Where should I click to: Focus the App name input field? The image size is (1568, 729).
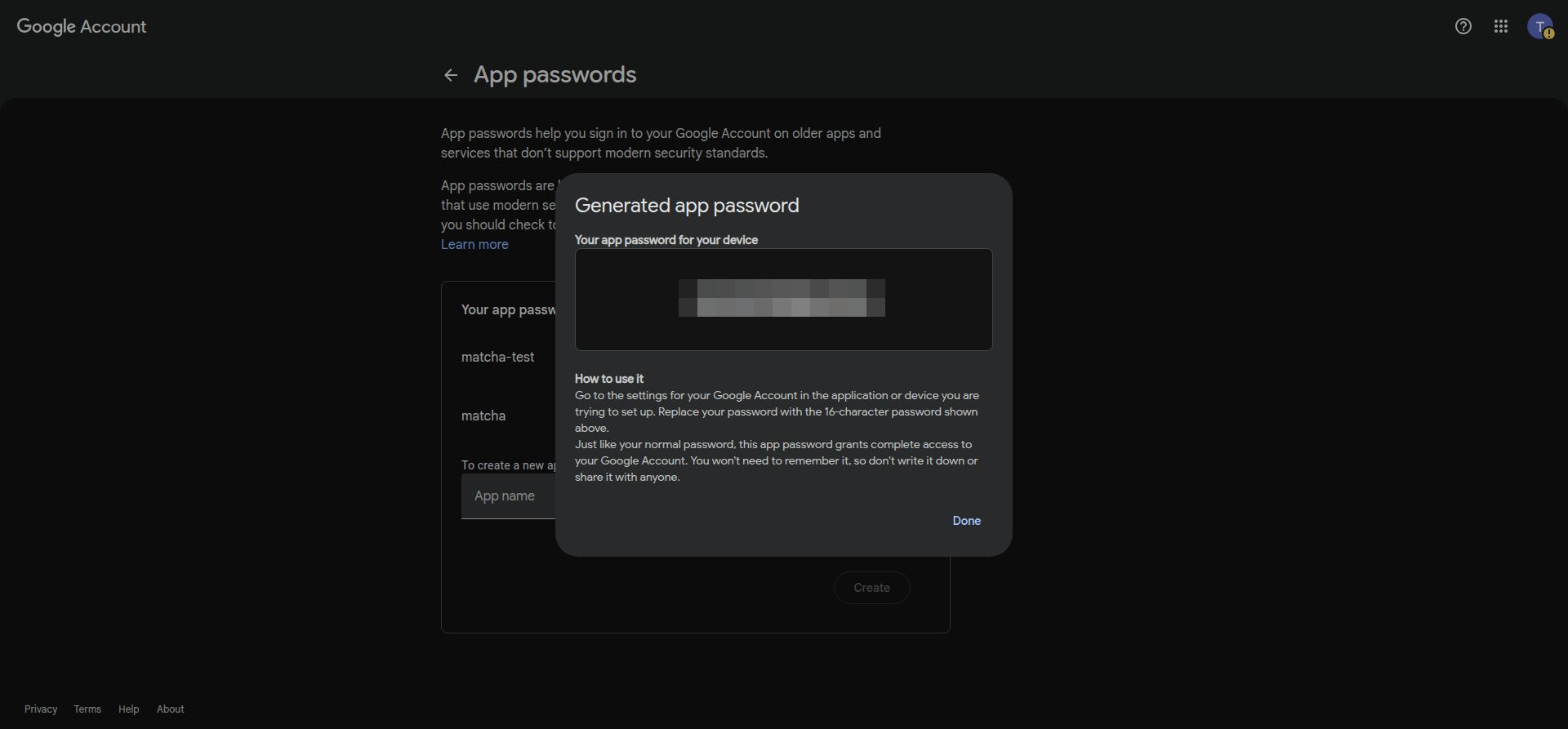coord(504,496)
